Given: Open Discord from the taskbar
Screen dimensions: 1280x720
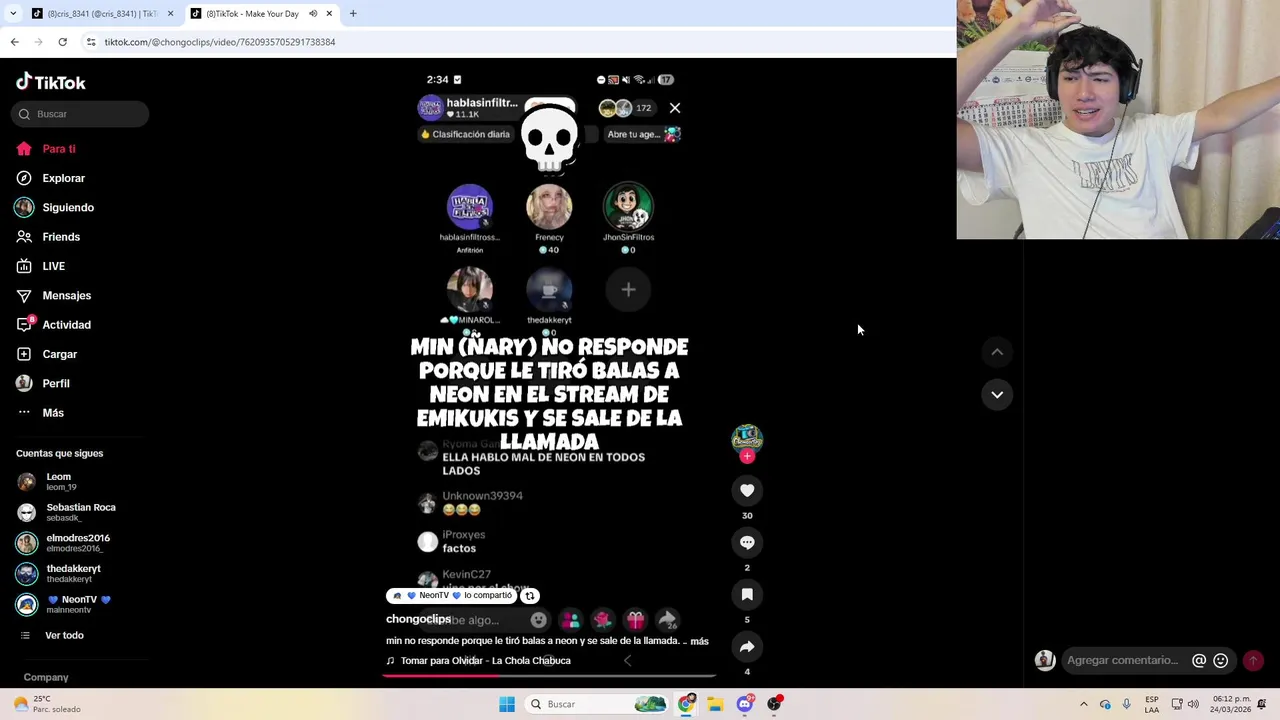Looking at the screenshot, I should pyautogui.click(x=745, y=704).
